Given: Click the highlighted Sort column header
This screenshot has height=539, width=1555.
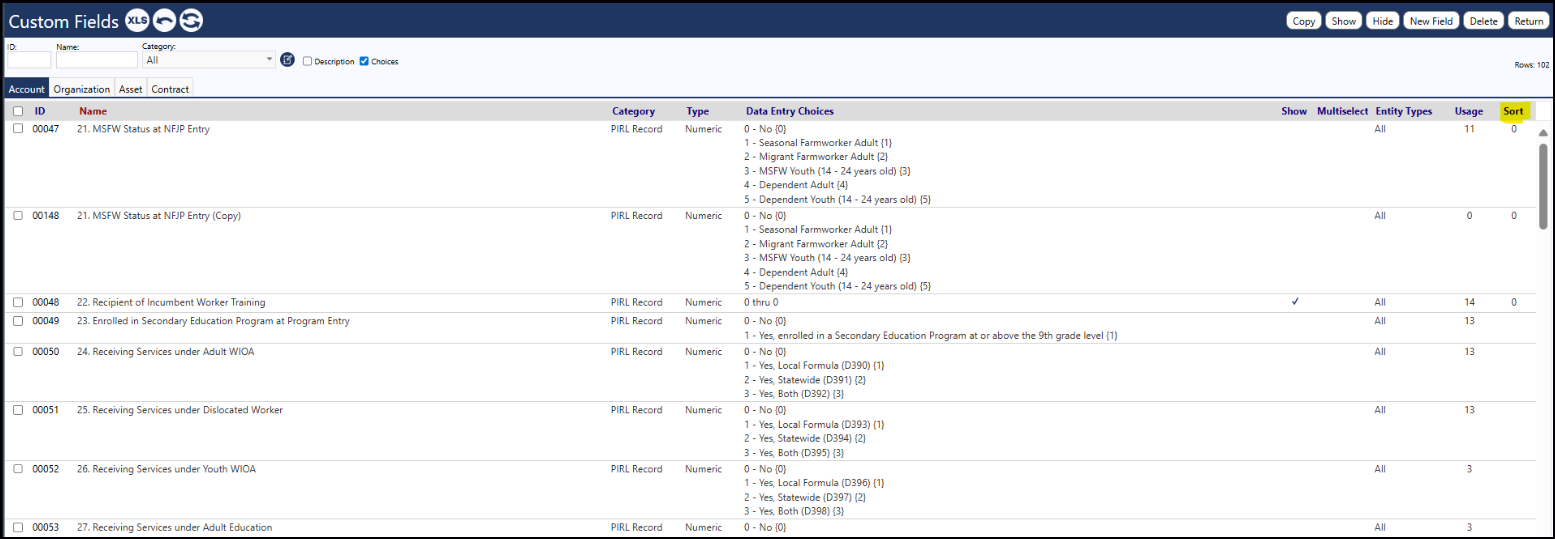Looking at the screenshot, I should tap(1513, 111).
